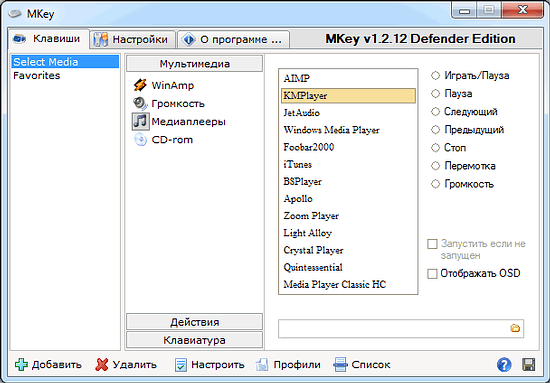This screenshot has width=550, height=383.
Task: Expand the Клавиатура section header
Action: pos(194,340)
